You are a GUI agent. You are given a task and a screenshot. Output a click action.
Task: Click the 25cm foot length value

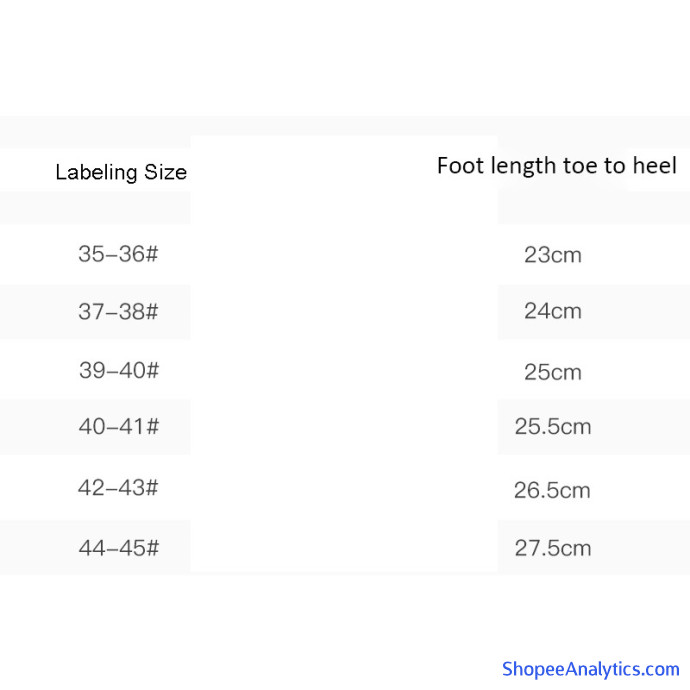pos(552,373)
